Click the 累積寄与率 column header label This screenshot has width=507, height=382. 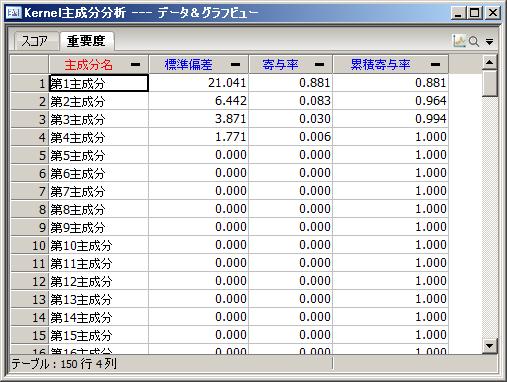pos(380,64)
